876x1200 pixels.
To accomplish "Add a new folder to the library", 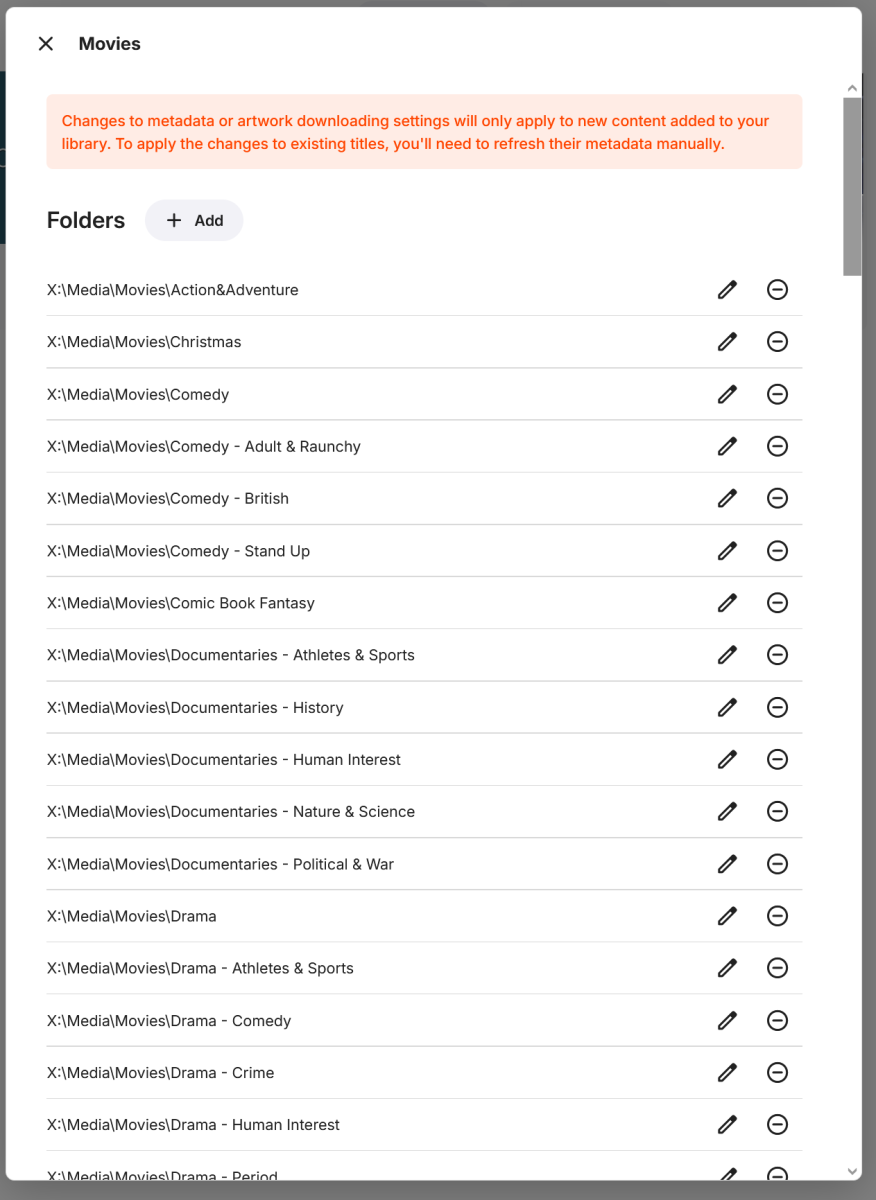I will click(194, 220).
